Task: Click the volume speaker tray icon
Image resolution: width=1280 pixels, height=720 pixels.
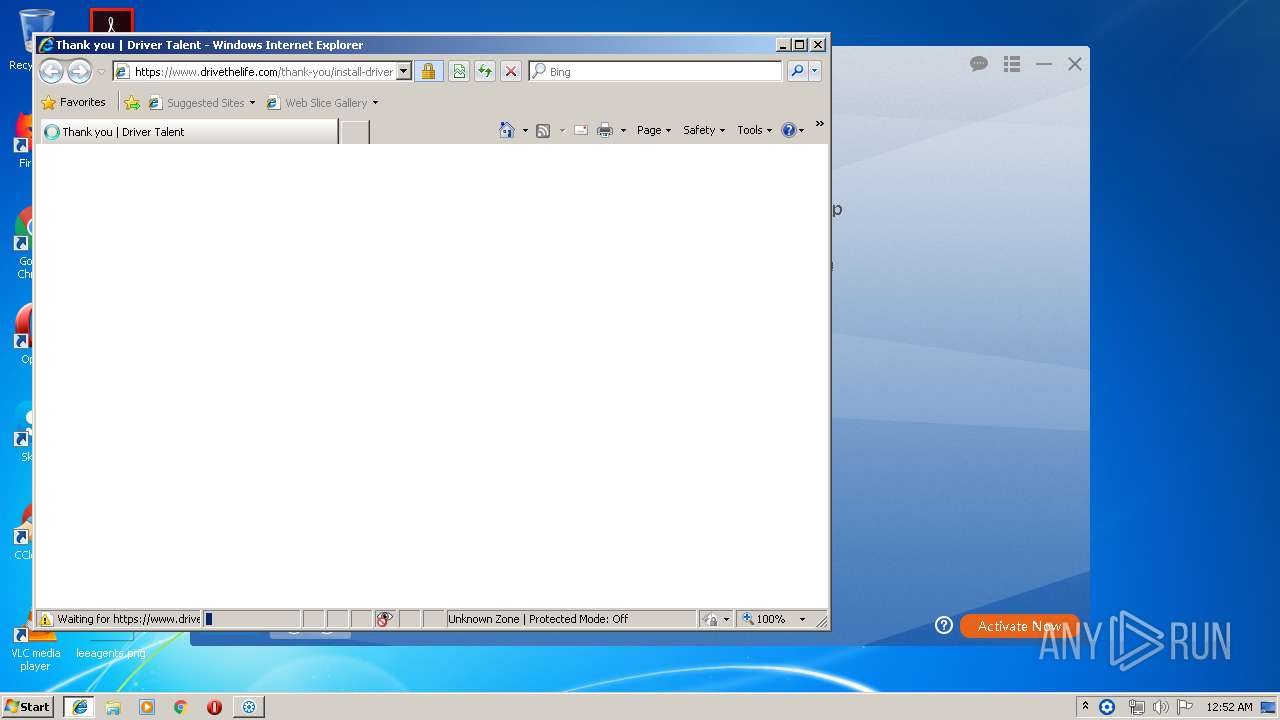Action: click(1161, 707)
